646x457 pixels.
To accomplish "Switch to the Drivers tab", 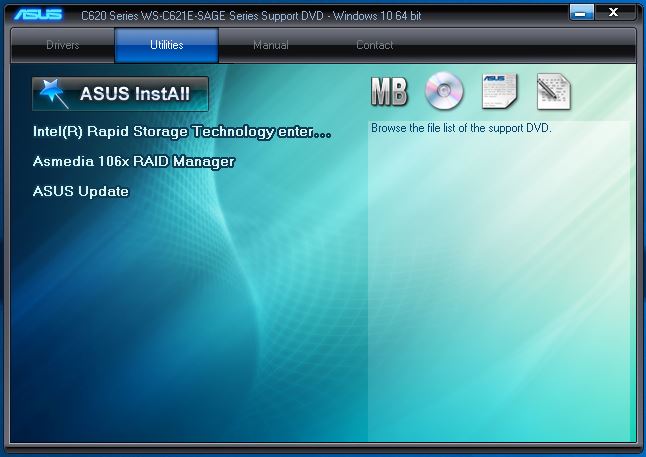I will pyautogui.click(x=63, y=45).
